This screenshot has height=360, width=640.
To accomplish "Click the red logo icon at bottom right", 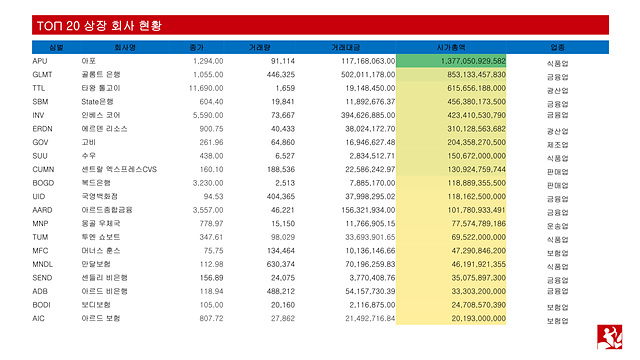I will [609, 337].
